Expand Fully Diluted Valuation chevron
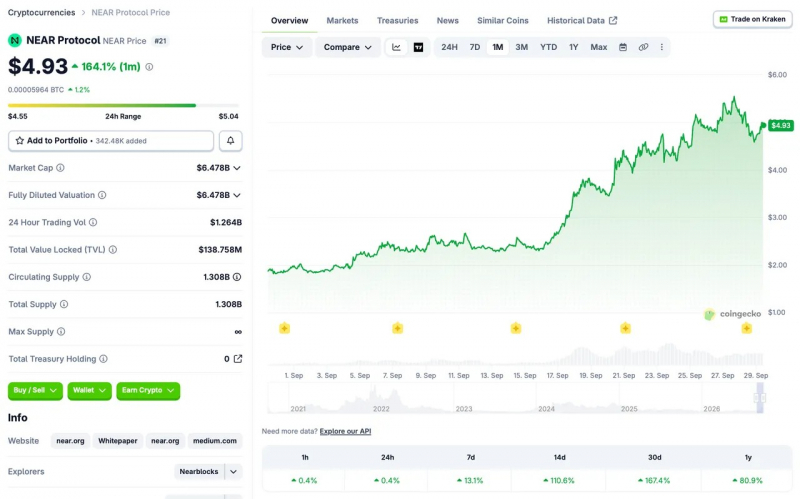800x499 pixels. coord(237,195)
